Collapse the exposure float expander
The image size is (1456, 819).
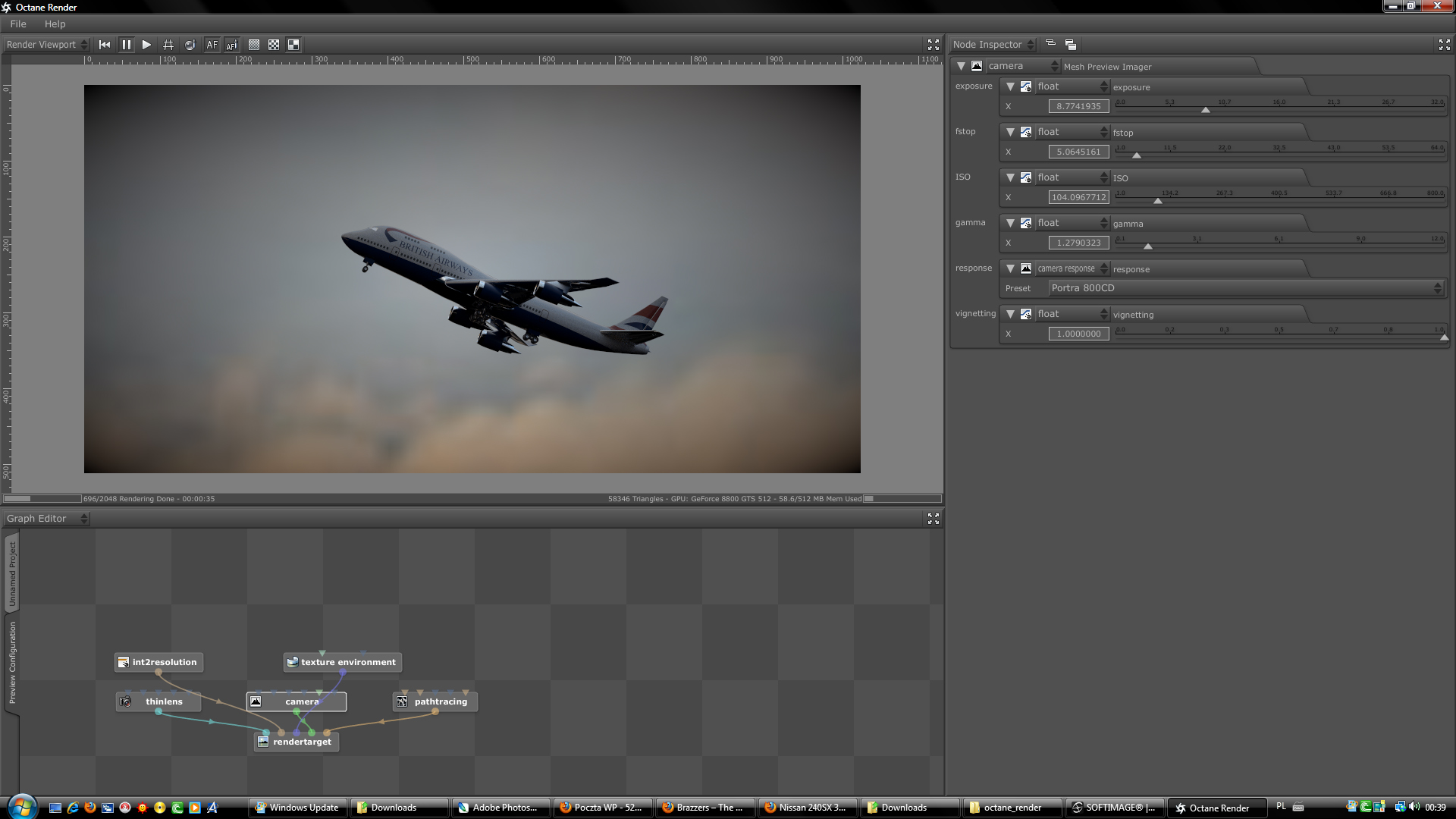(1010, 86)
